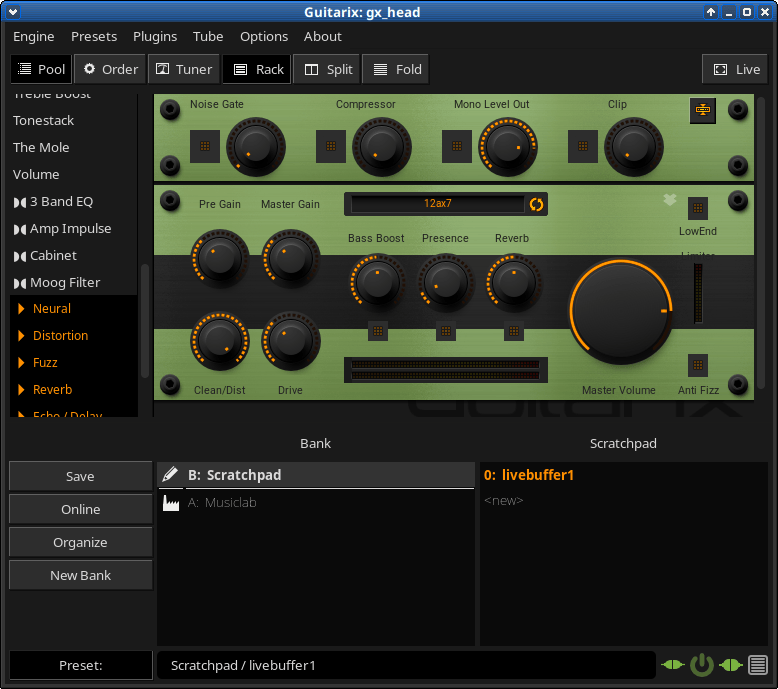The height and width of the screenshot is (689, 778).
Task: Toggle the Presence switch
Action: click(446, 331)
